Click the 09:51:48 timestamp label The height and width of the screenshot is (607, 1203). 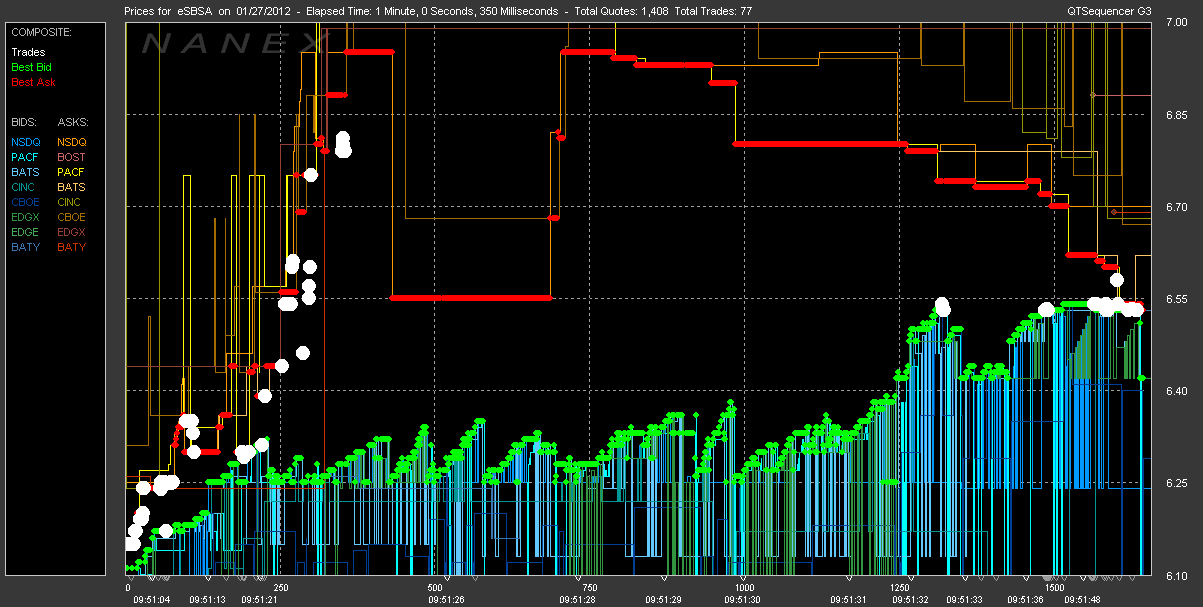click(1082, 600)
